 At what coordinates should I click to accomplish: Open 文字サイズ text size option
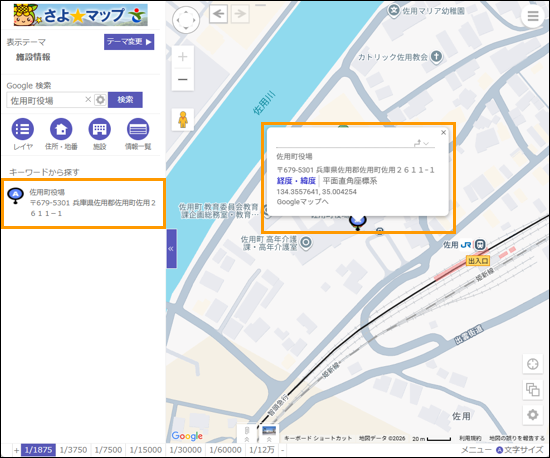pos(520,450)
